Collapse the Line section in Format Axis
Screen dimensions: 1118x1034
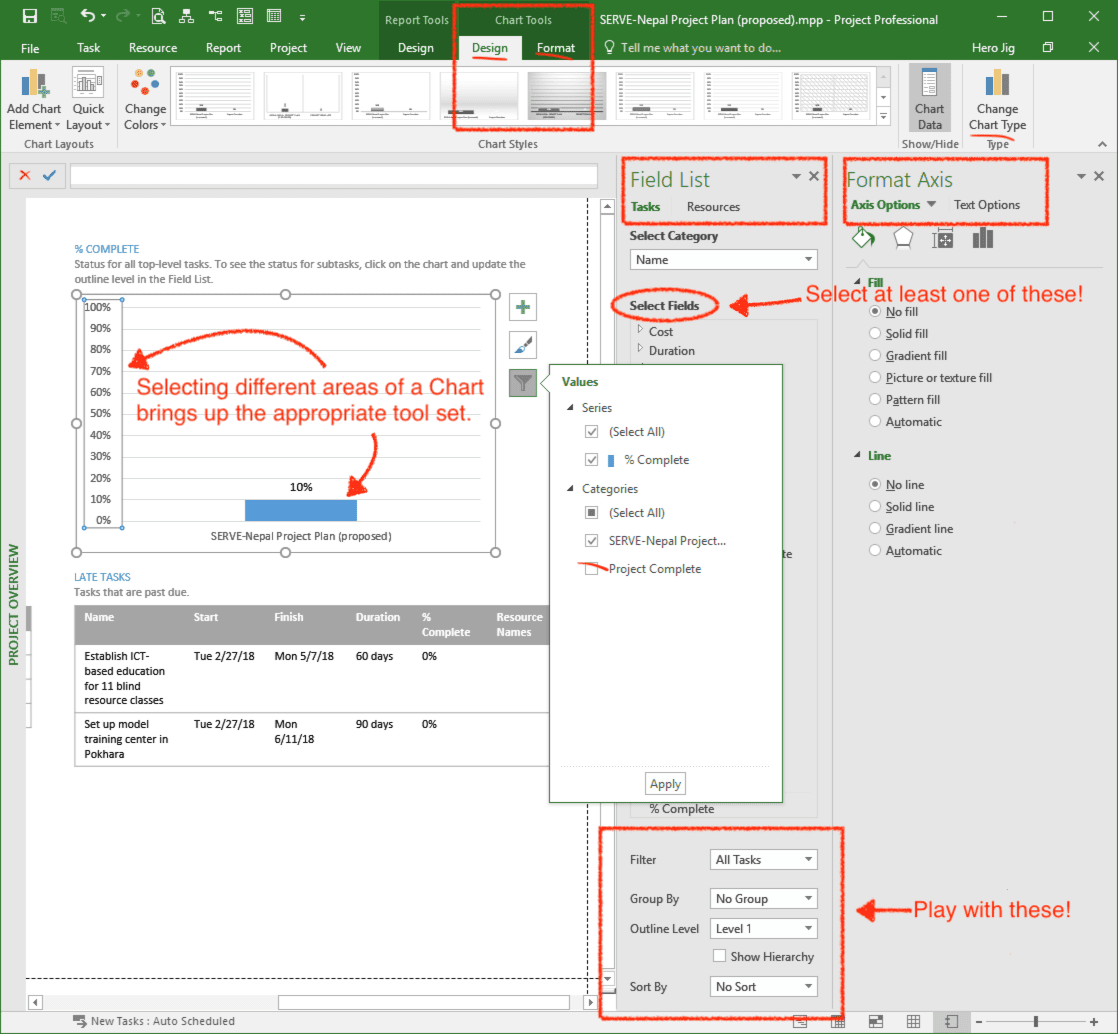point(858,455)
